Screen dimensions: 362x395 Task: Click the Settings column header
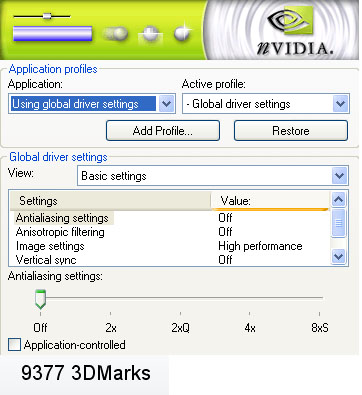pyautogui.click(x=110, y=201)
